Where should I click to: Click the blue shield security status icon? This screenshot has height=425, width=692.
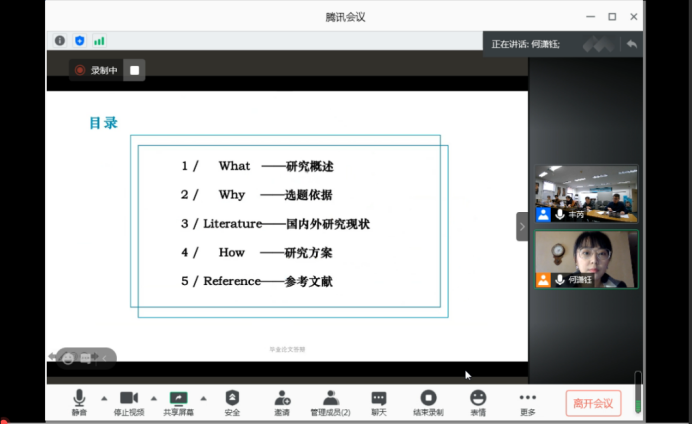(x=80, y=41)
